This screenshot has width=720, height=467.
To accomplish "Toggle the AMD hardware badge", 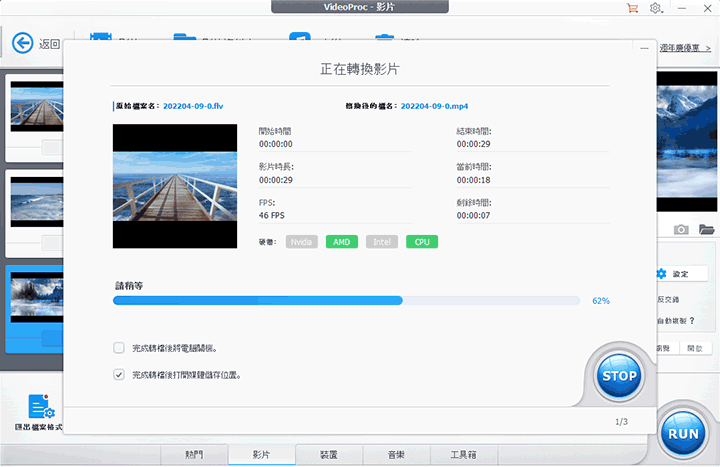I will (x=342, y=242).
